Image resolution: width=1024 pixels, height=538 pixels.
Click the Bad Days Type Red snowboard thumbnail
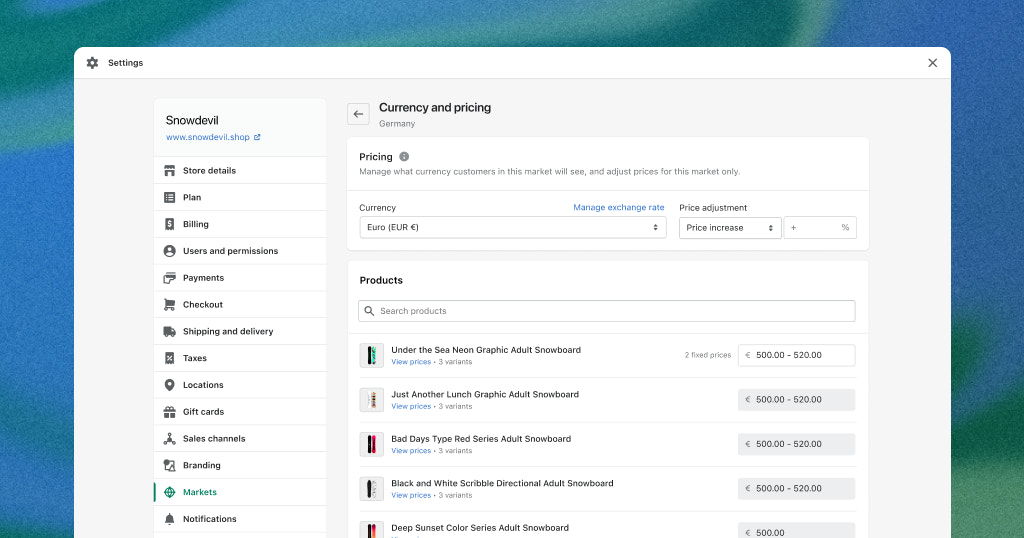(372, 444)
